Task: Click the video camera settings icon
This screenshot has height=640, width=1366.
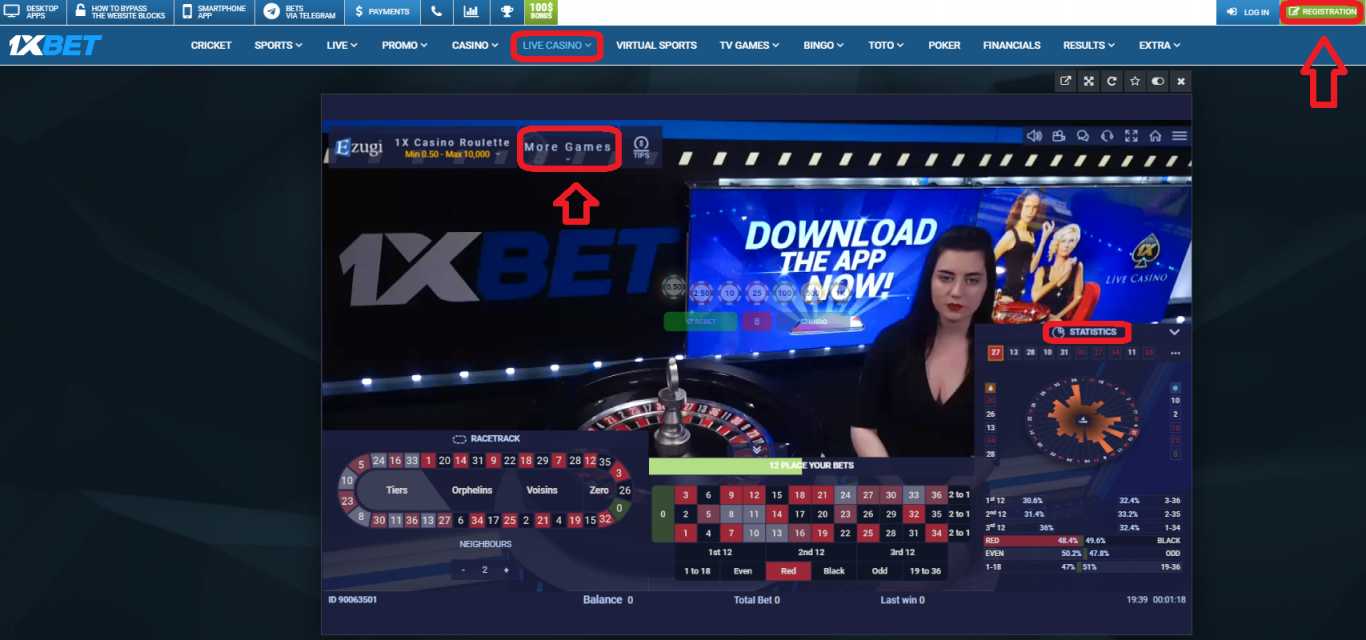Action: [x=1059, y=136]
